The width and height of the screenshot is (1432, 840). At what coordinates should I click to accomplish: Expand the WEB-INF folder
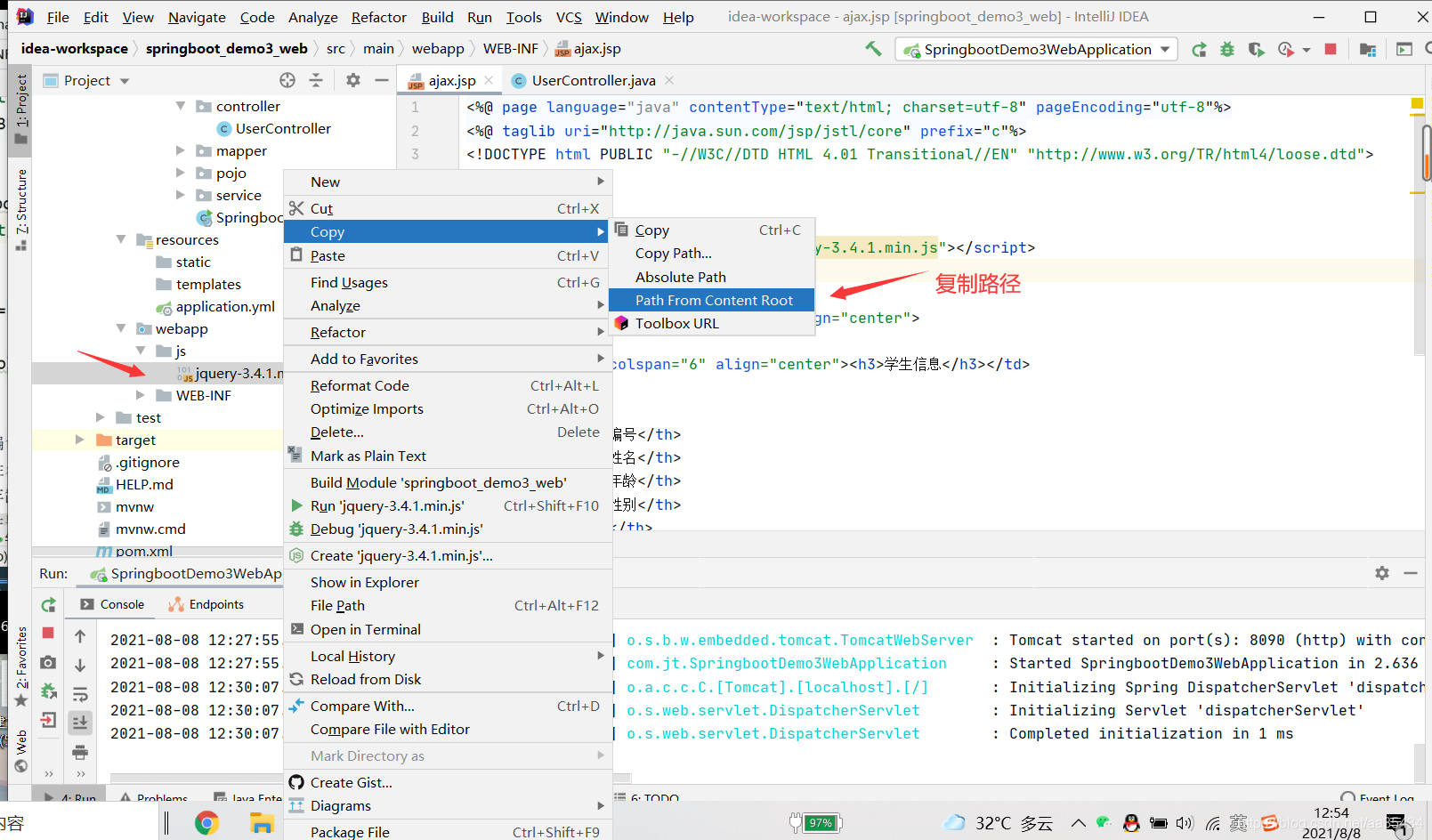tap(141, 395)
